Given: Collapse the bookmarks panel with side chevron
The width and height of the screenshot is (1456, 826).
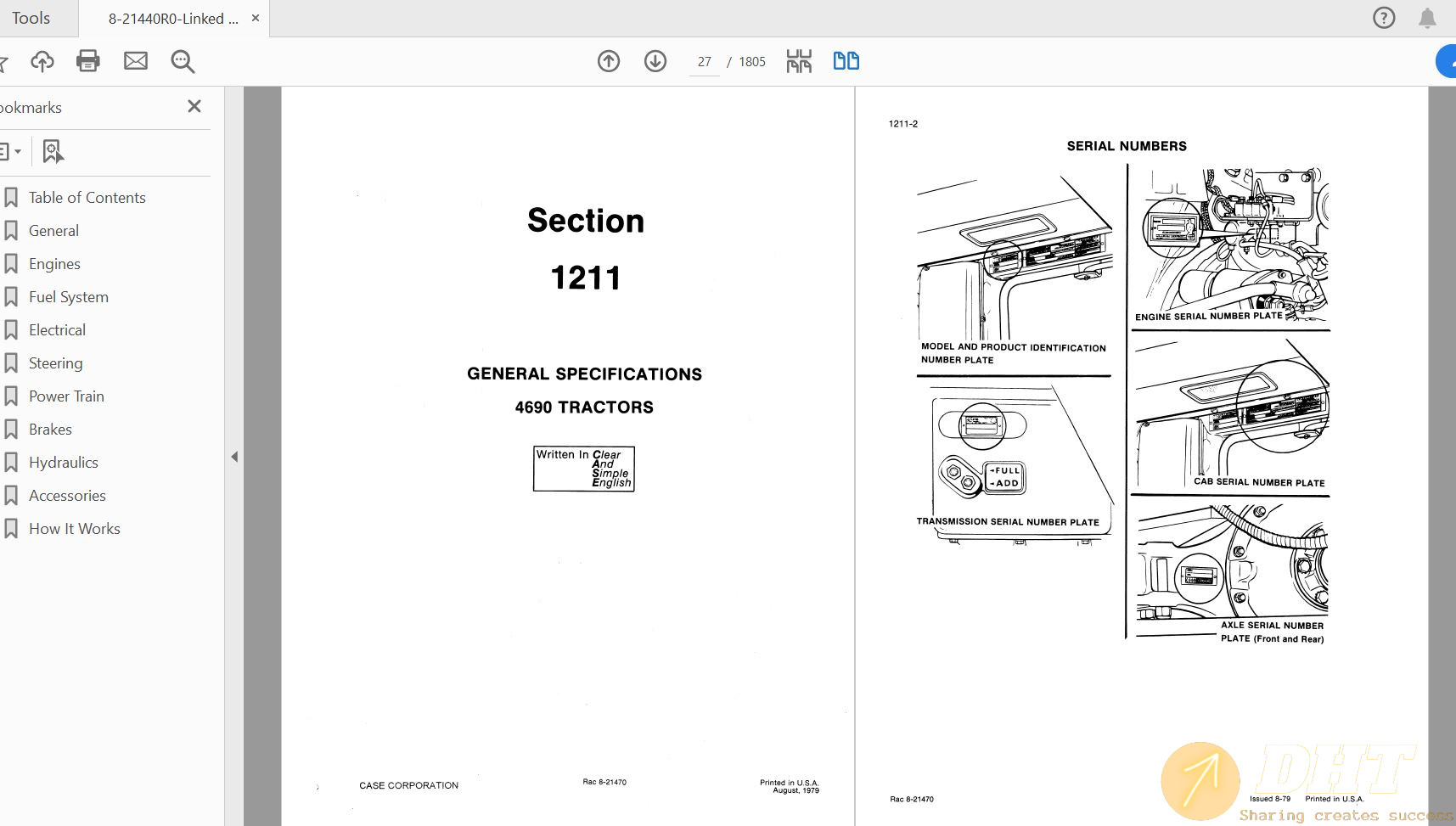Looking at the screenshot, I should pyautogui.click(x=234, y=456).
